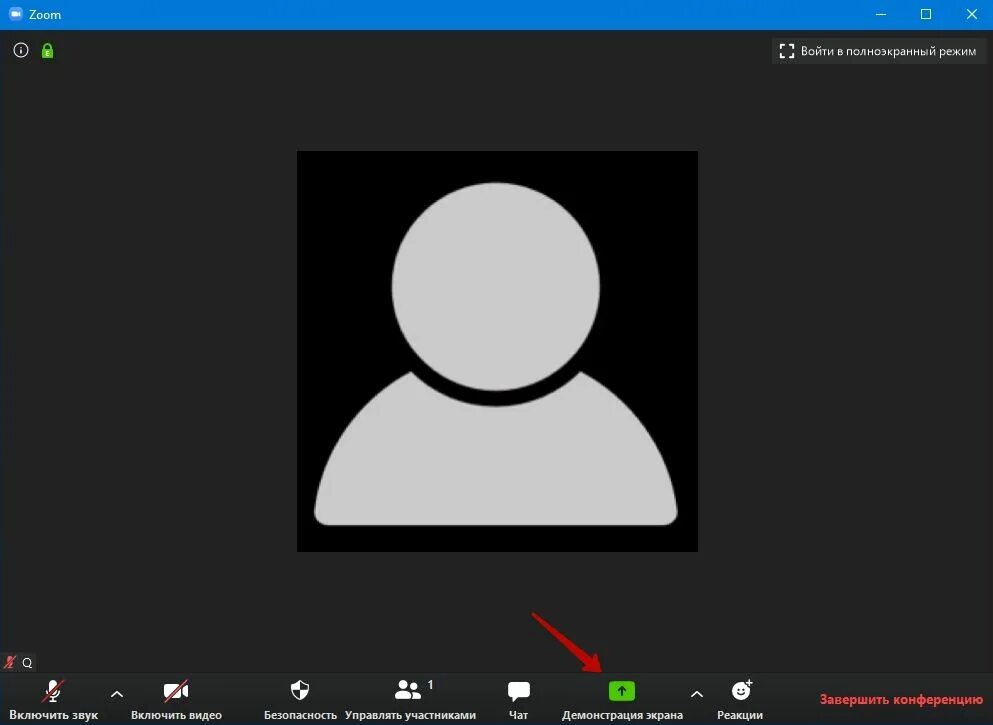Open Управлять участниками participants panel
The image size is (993, 725).
pos(410,699)
